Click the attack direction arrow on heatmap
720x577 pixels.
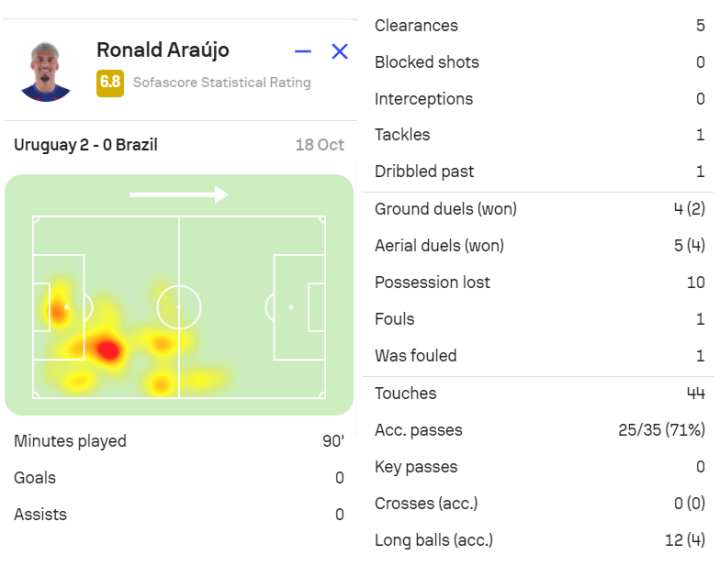point(179,194)
